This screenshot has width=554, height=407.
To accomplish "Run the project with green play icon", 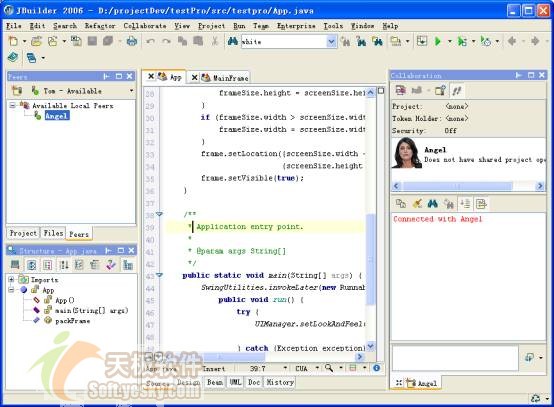I will (438, 41).
